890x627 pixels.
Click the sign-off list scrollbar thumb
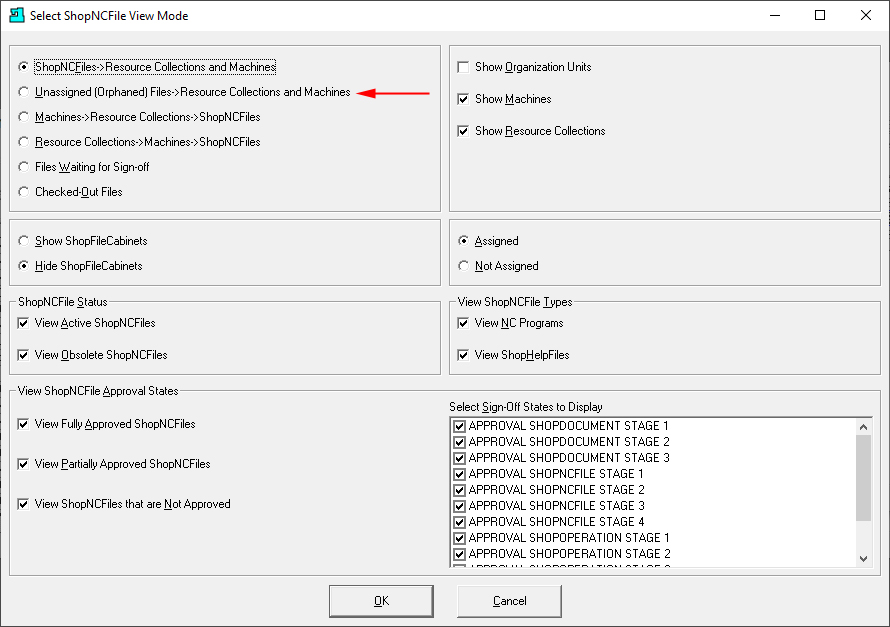pyautogui.click(x=863, y=478)
